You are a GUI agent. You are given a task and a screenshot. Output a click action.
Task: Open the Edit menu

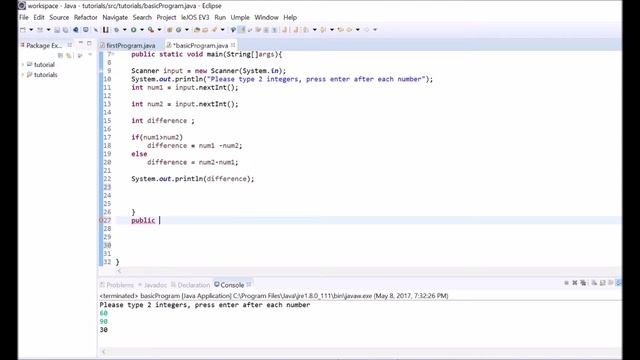[x=39, y=17]
